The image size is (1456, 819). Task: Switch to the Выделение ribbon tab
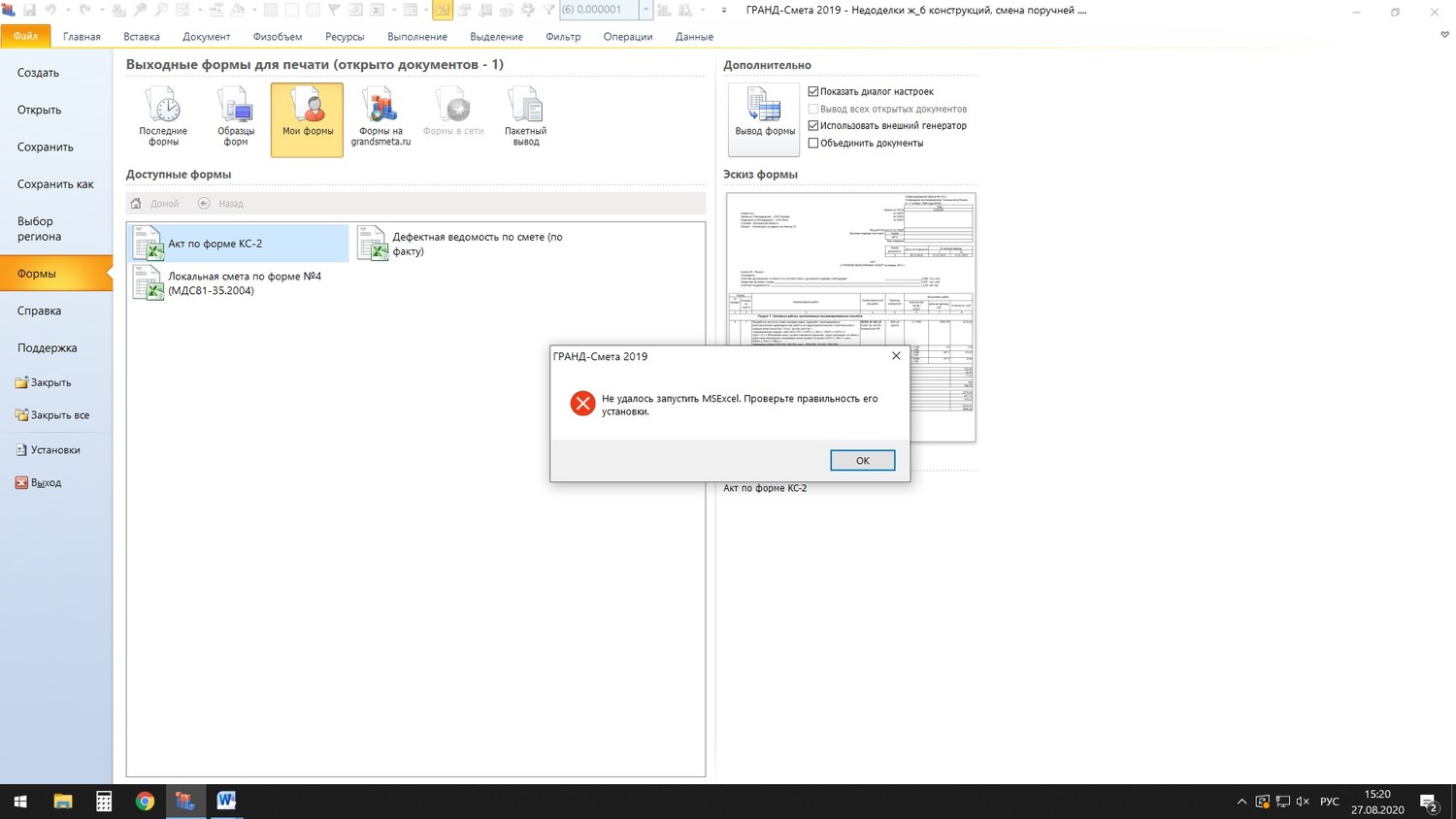tap(496, 37)
